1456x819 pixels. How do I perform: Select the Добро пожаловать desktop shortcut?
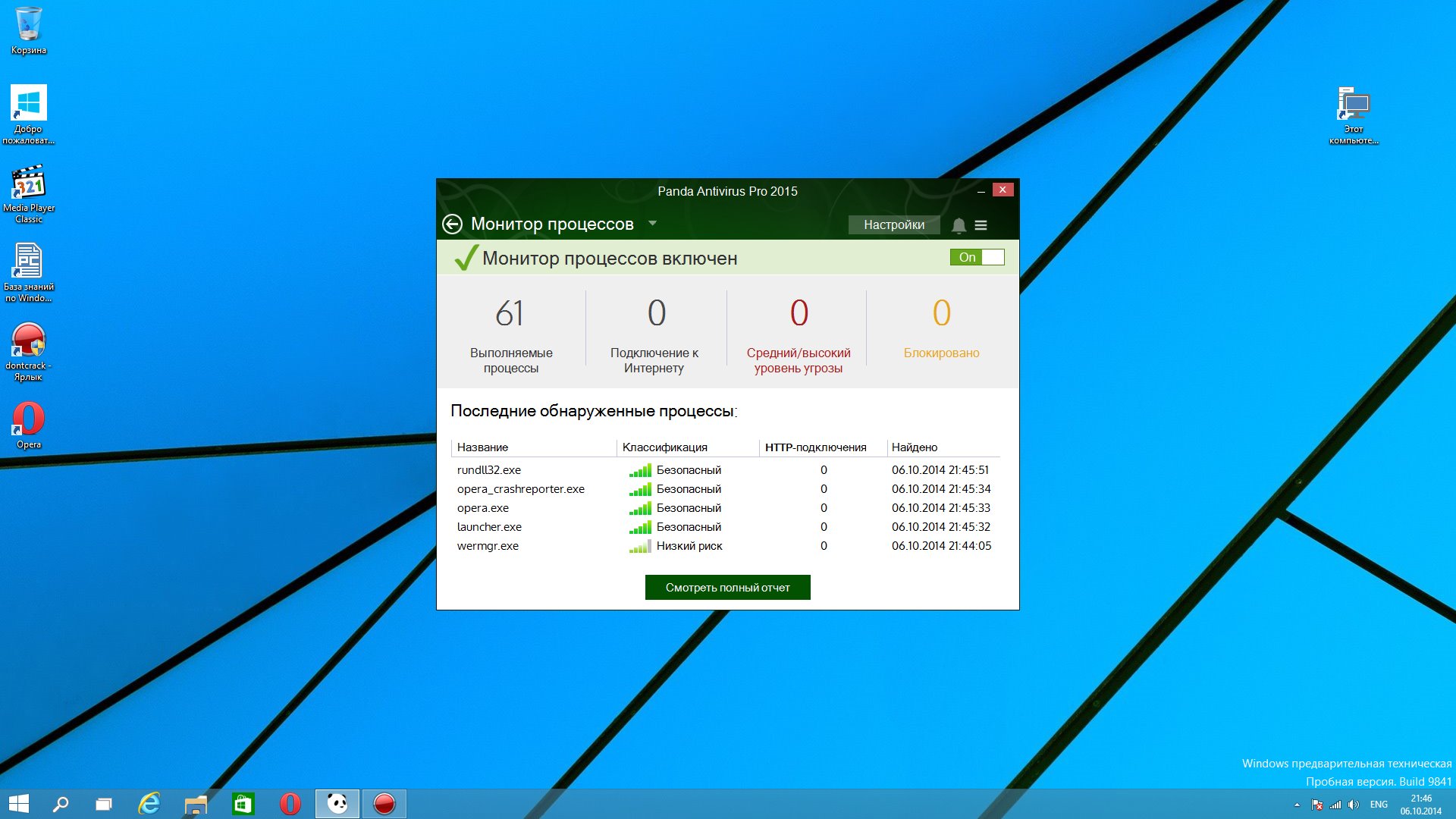(x=29, y=114)
